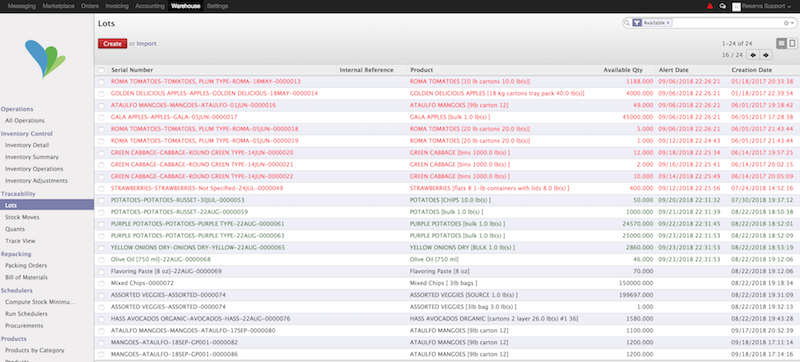Expand advanced search options arrow

[x=792, y=23]
